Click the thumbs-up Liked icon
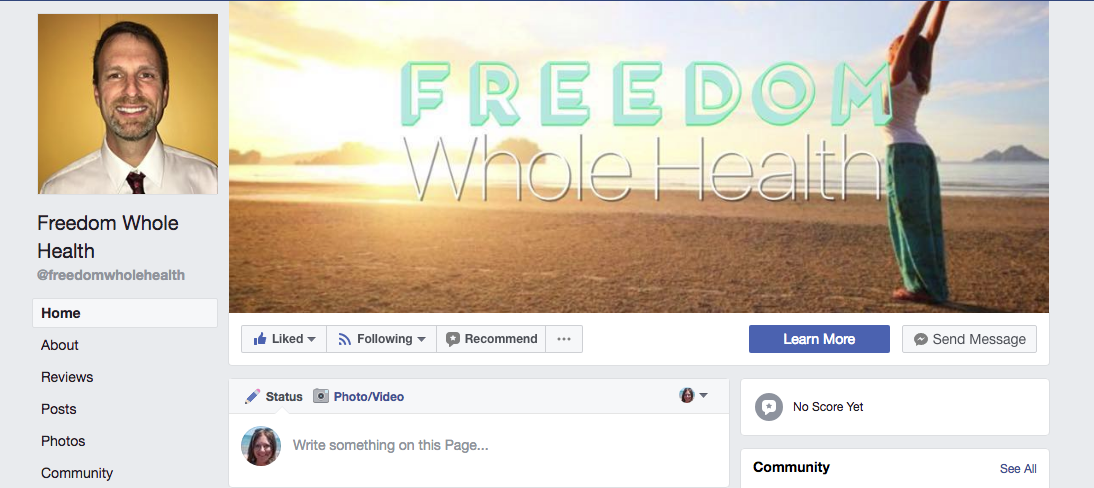The height and width of the screenshot is (488, 1094). click(260, 339)
